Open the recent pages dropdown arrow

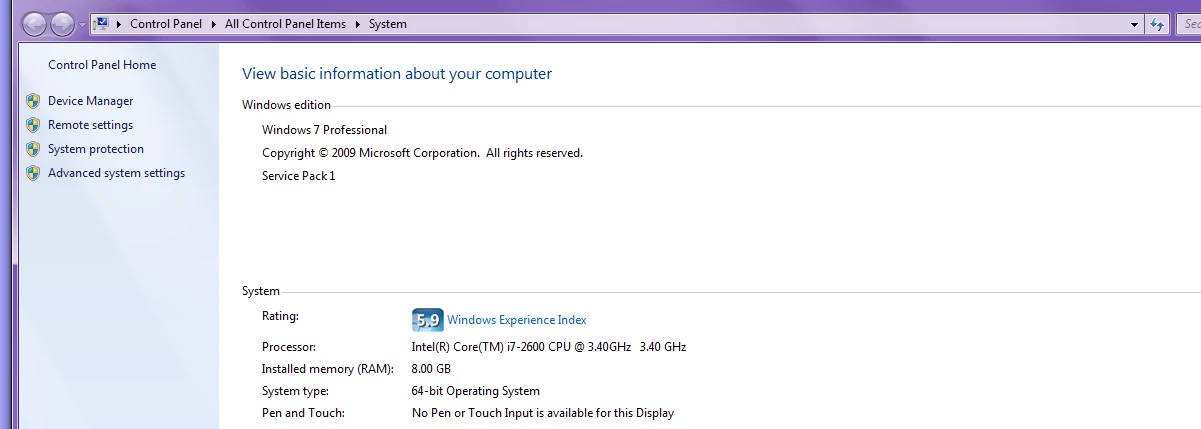point(82,24)
